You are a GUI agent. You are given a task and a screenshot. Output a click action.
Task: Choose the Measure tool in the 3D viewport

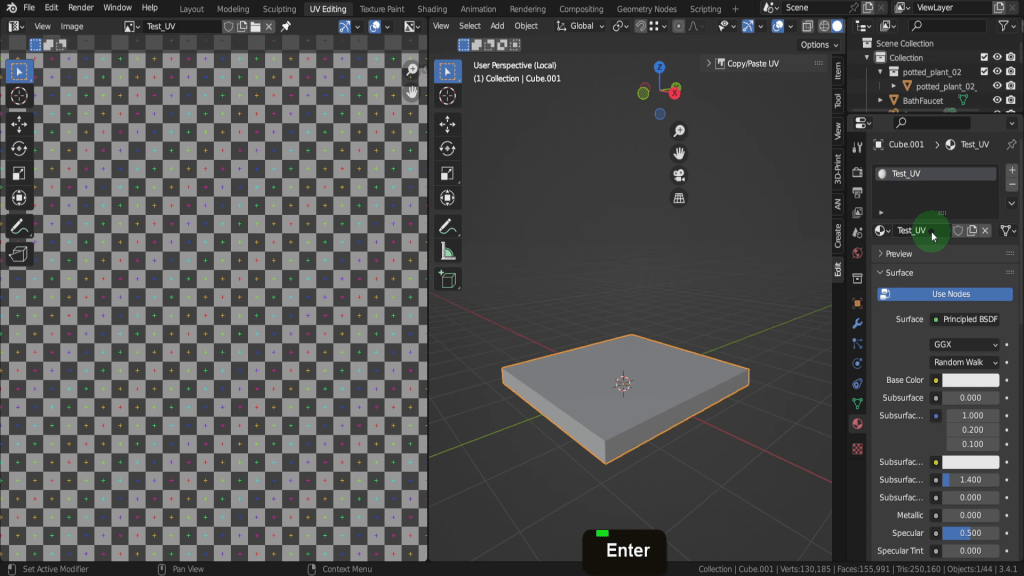click(447, 252)
